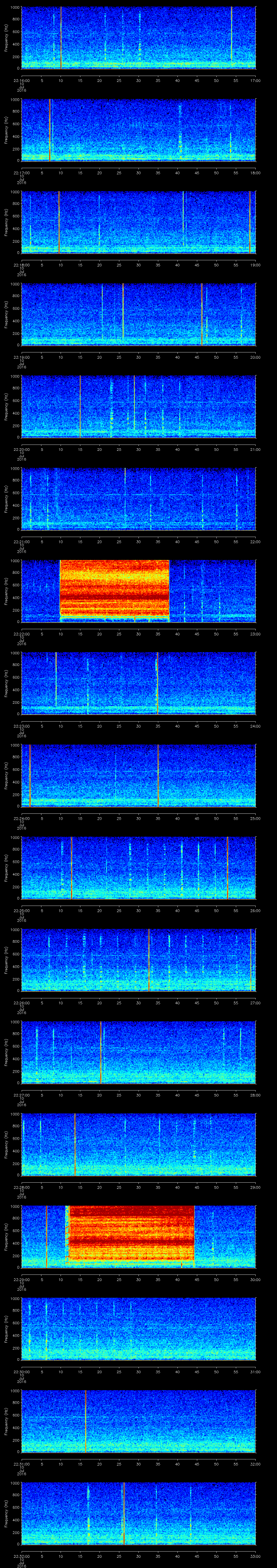Click the spectrogram panel starting at 22:21:00
The image size is (277, 1568).
point(139,499)
